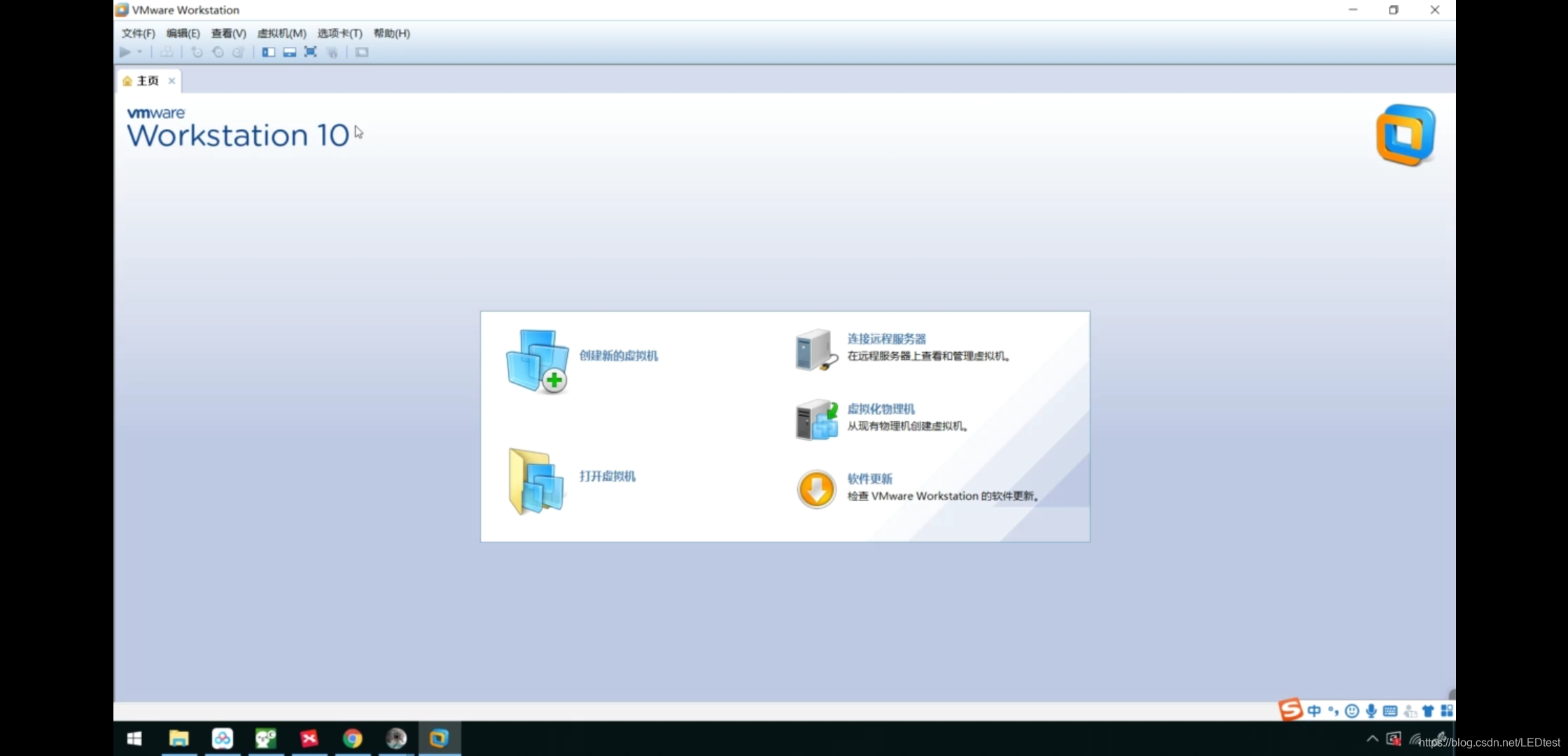Open the 文件(F) menu

point(138,33)
